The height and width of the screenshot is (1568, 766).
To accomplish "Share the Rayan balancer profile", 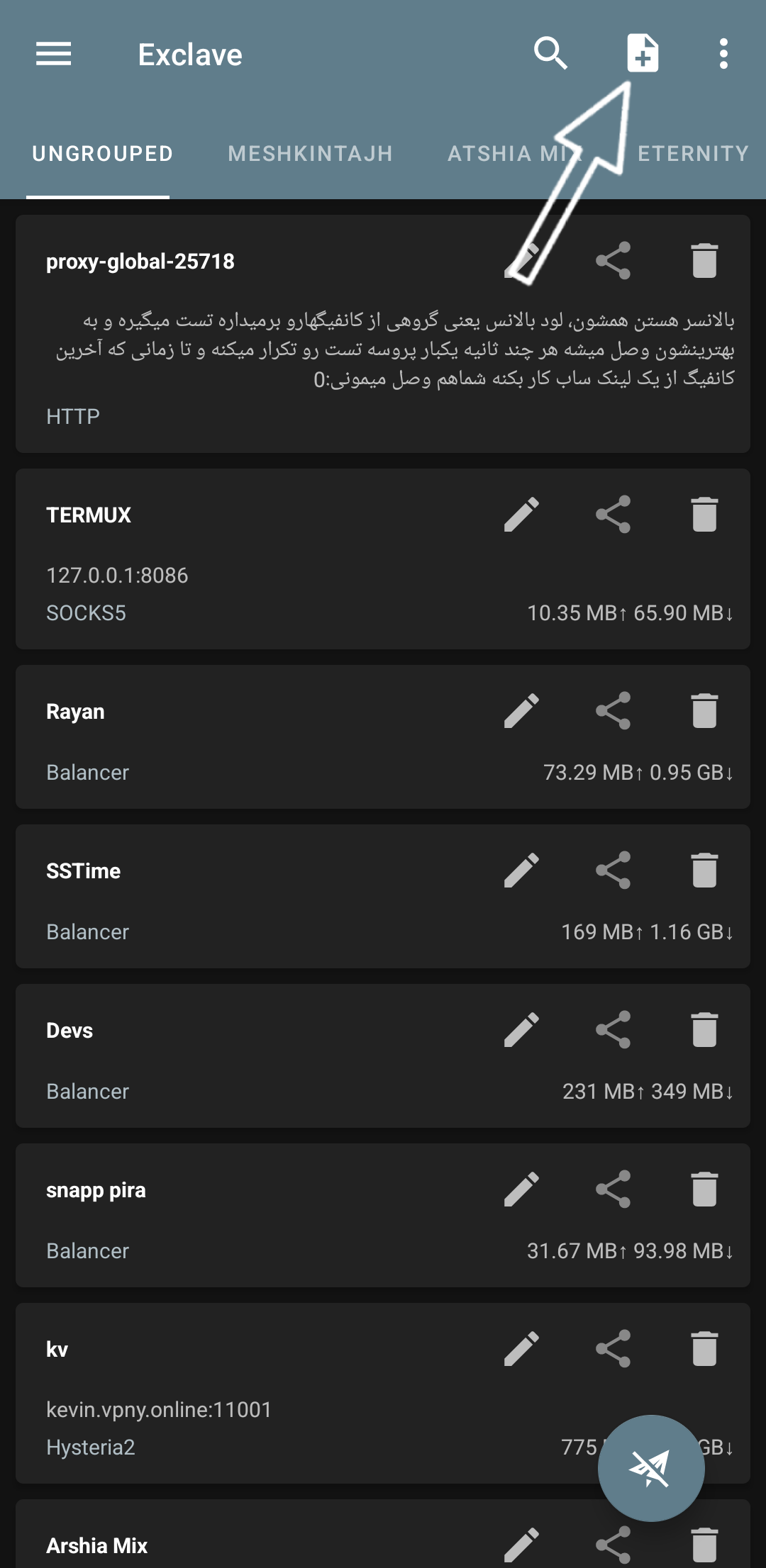I will tap(614, 711).
